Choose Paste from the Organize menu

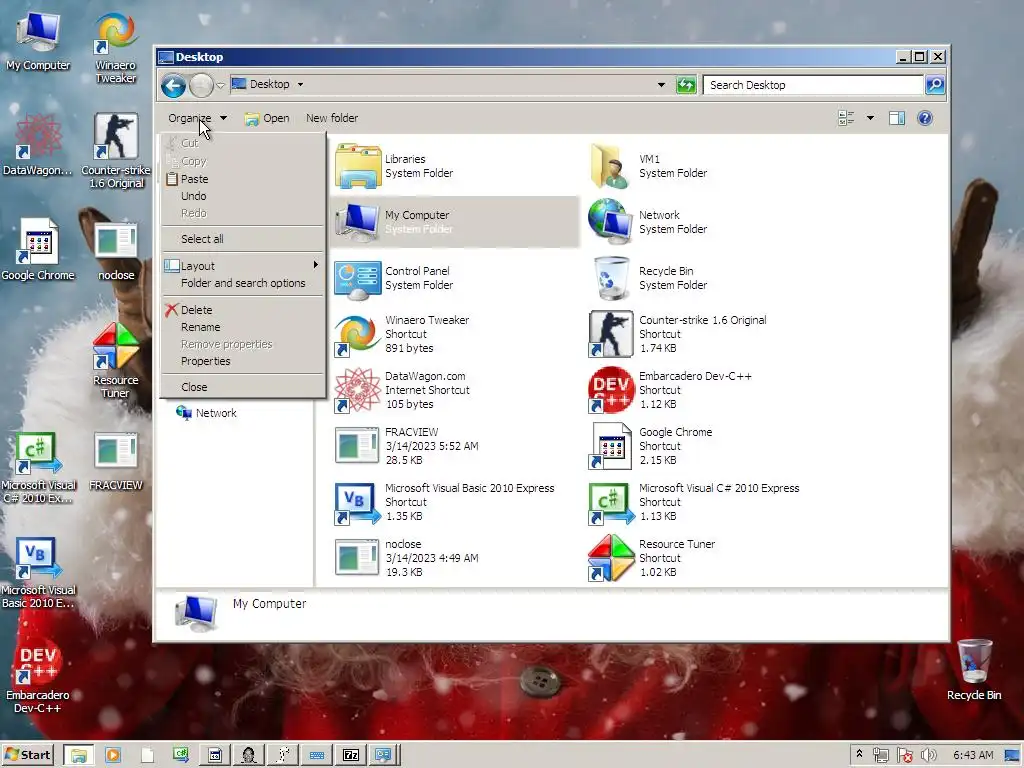243,179
